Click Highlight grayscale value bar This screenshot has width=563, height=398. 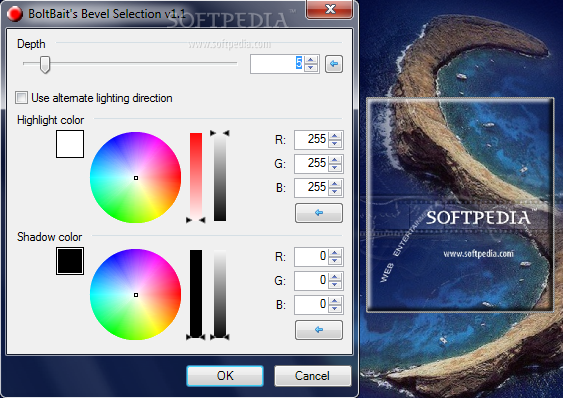(x=220, y=177)
